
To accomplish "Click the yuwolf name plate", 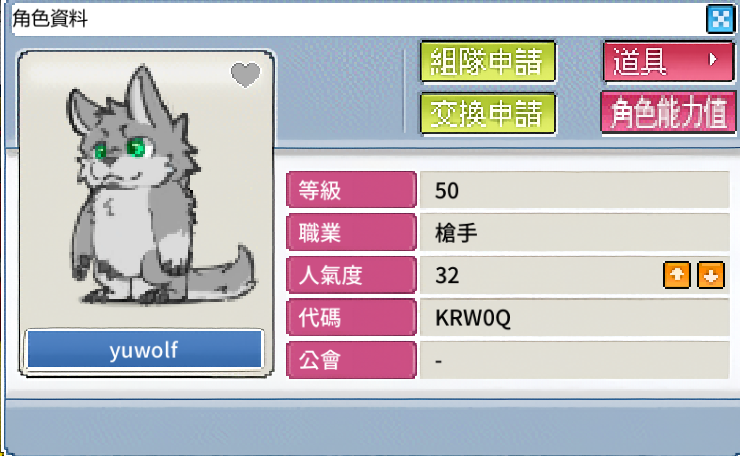I will pos(144,350).
